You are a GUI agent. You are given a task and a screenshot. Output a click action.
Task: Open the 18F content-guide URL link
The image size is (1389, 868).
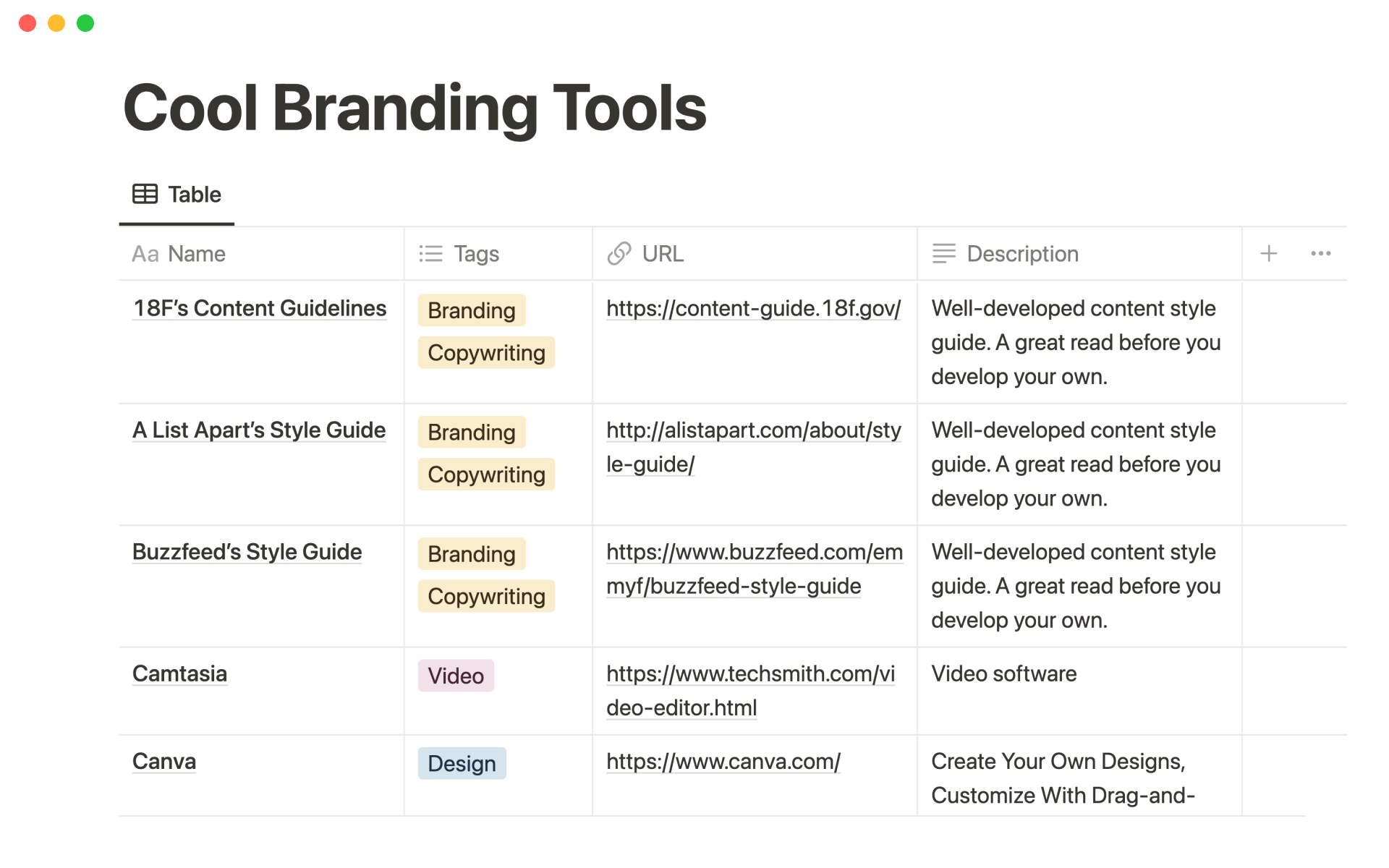point(753,308)
